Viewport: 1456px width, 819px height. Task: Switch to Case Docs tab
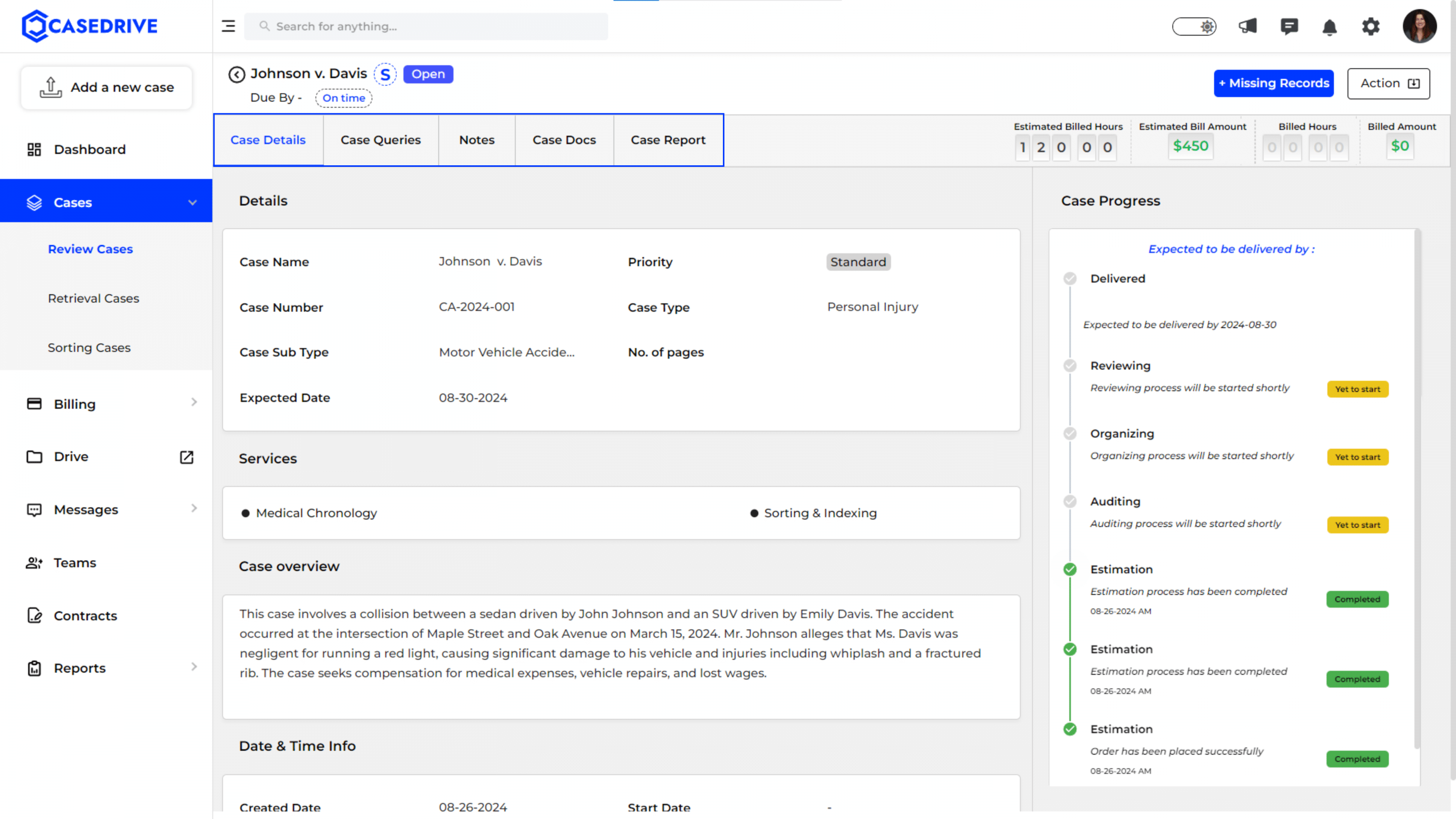[564, 140]
